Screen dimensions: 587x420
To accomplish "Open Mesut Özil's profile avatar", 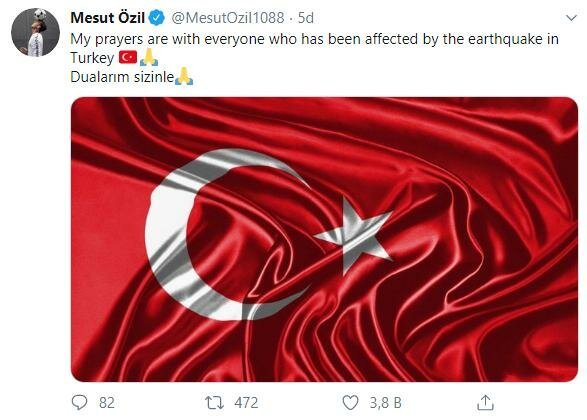I will [x=35, y=33].
